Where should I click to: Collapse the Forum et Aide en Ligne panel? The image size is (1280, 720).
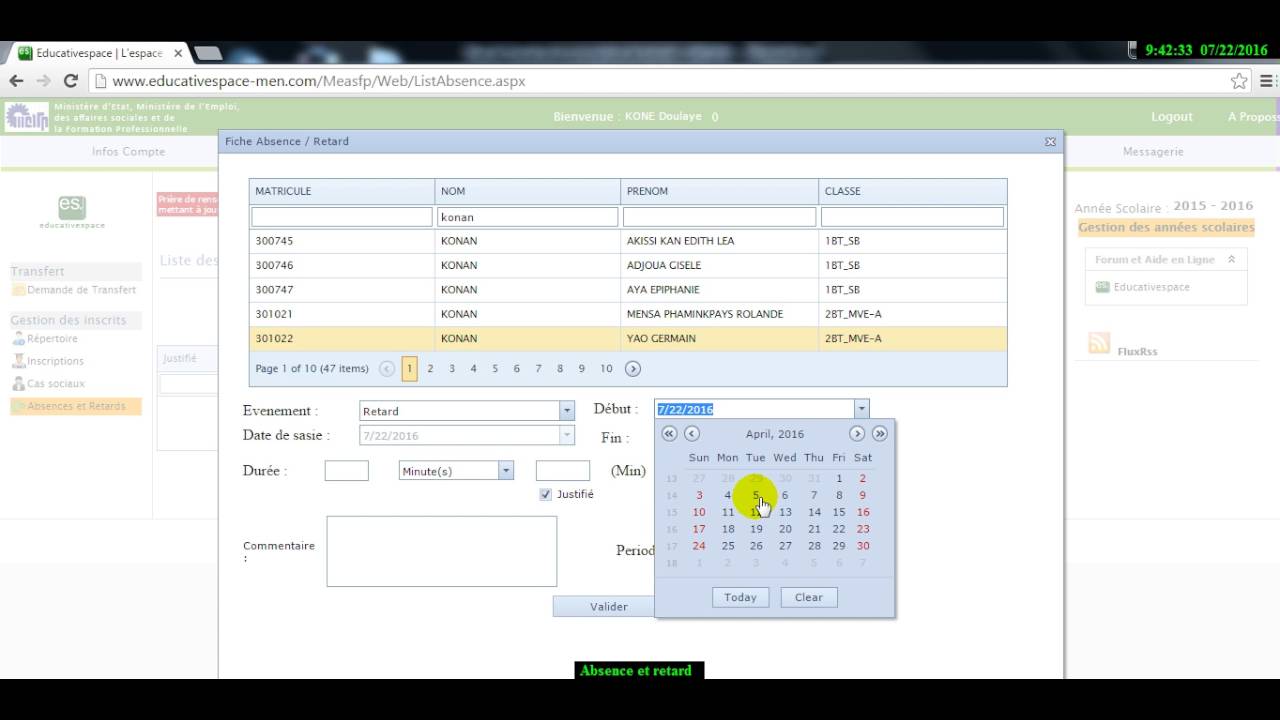[x=1231, y=259]
